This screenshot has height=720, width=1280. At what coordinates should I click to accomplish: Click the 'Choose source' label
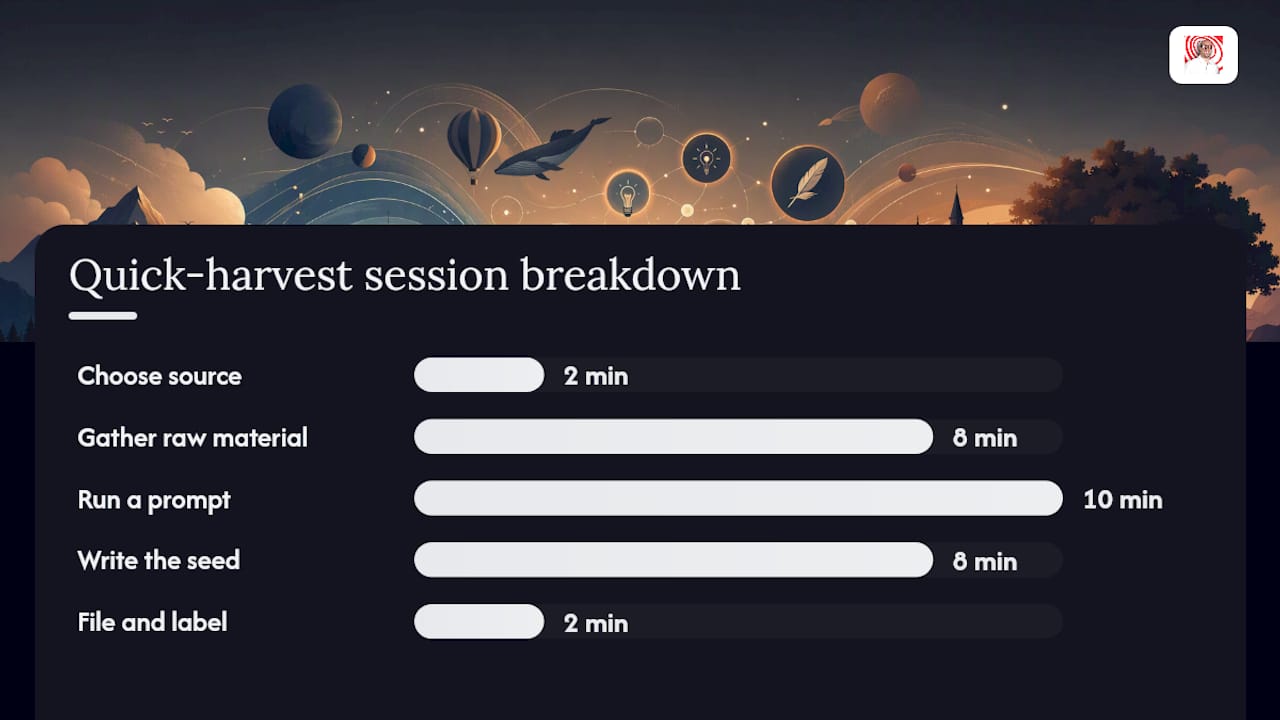click(x=160, y=376)
